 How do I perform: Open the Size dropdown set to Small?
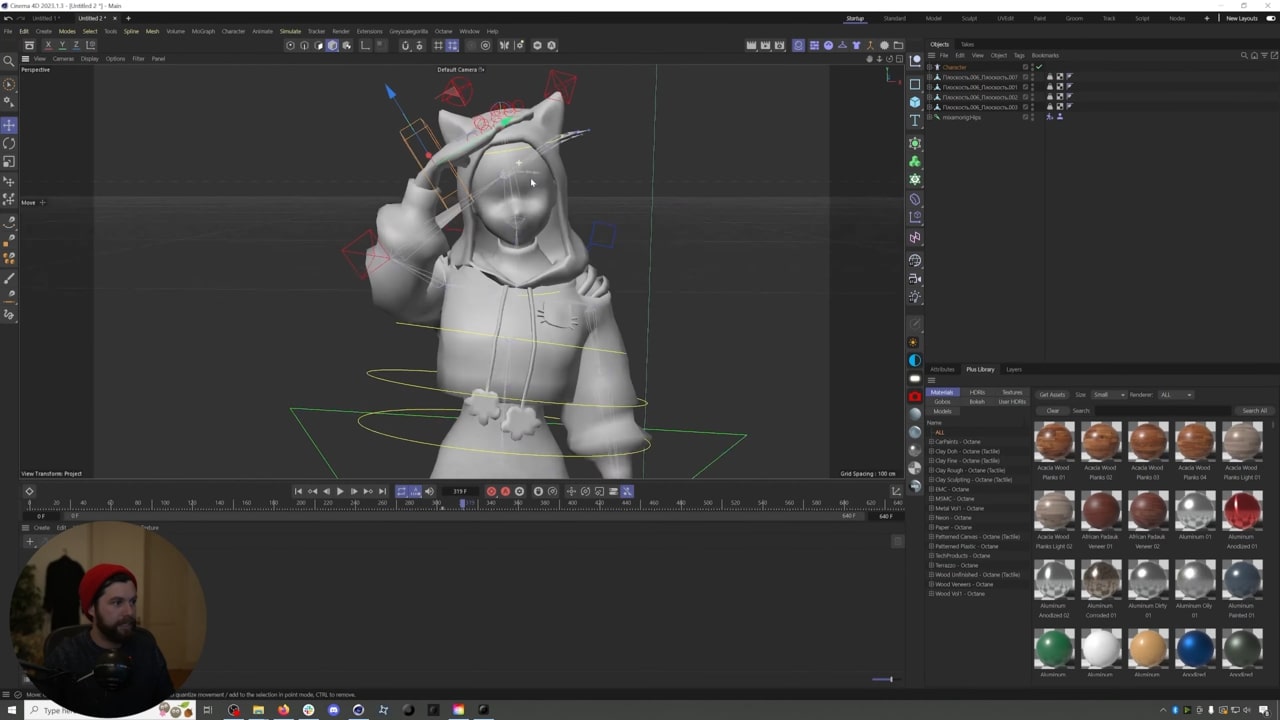[x=1109, y=394]
